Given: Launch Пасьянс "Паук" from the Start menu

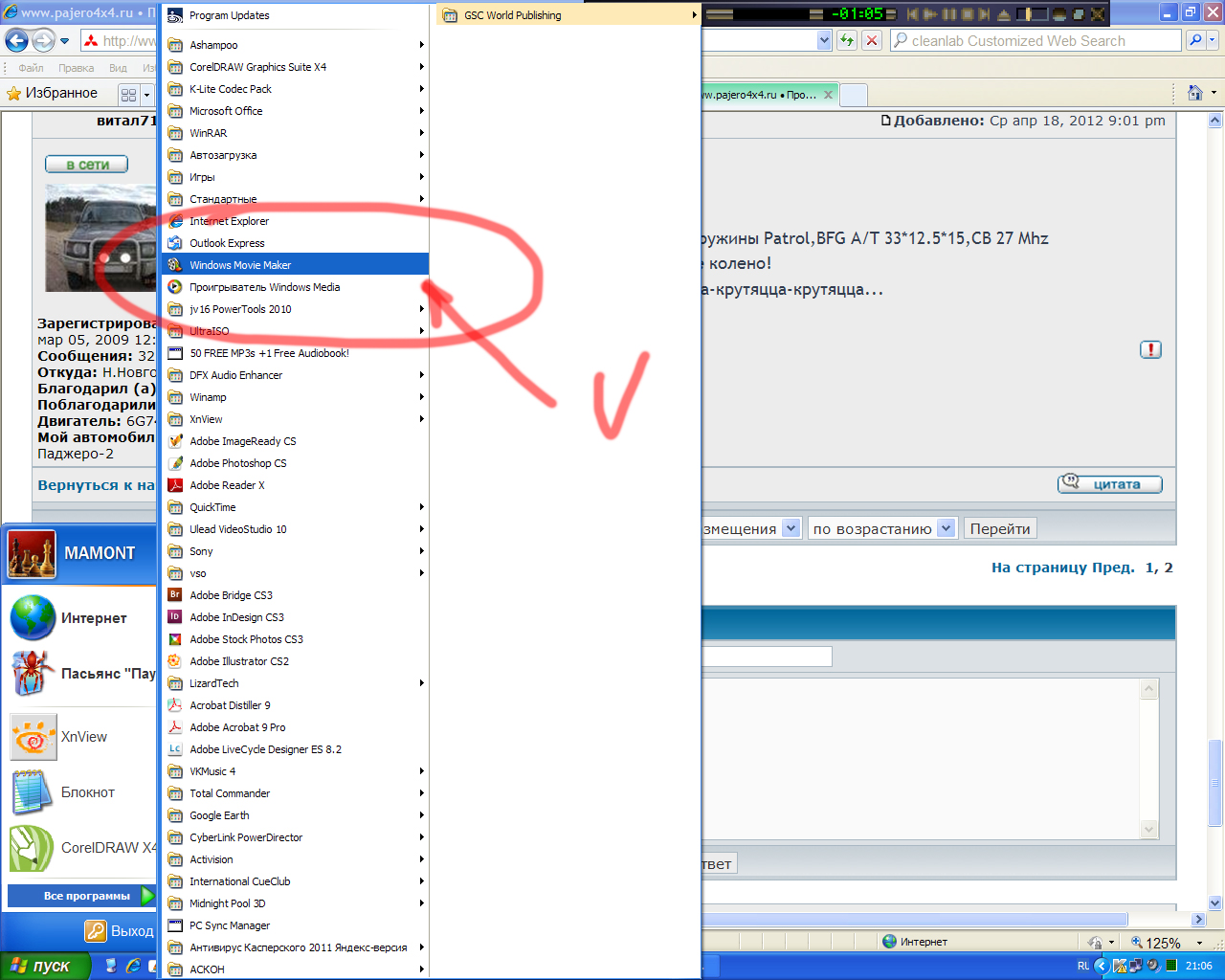Looking at the screenshot, I should click(80, 674).
